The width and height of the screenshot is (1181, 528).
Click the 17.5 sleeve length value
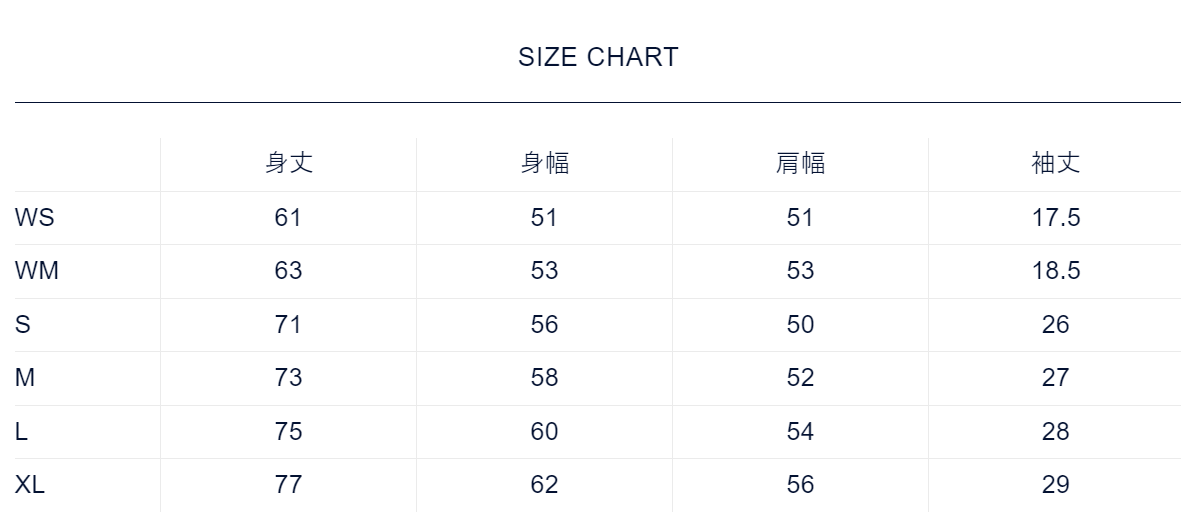pyautogui.click(x=1056, y=218)
